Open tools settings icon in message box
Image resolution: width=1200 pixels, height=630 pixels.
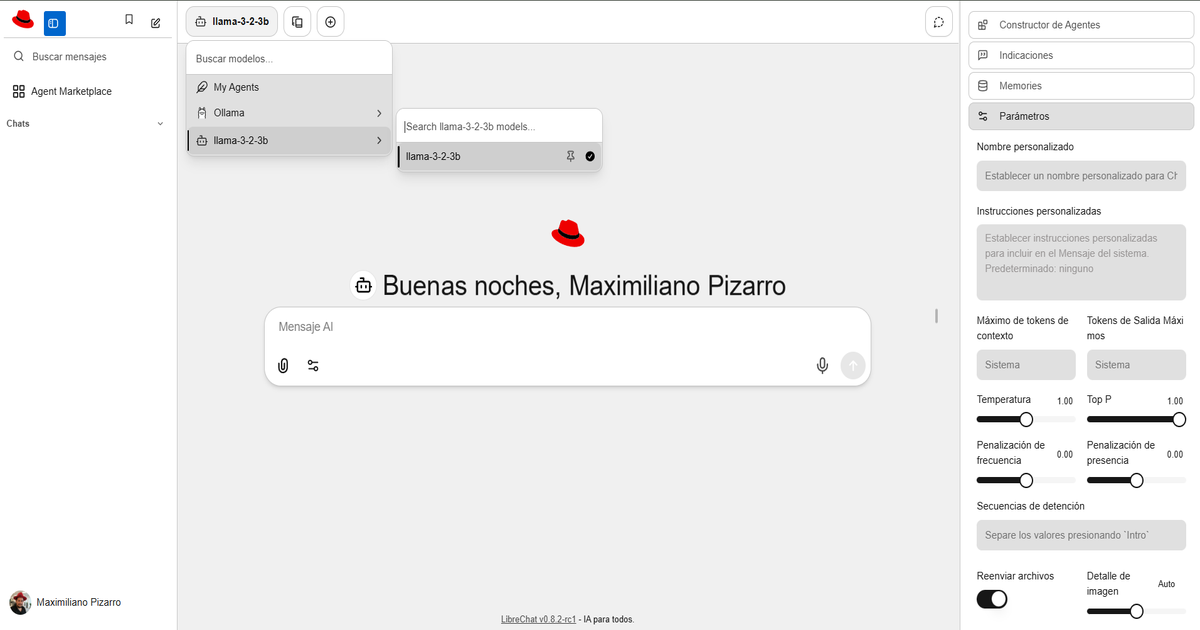click(x=313, y=366)
